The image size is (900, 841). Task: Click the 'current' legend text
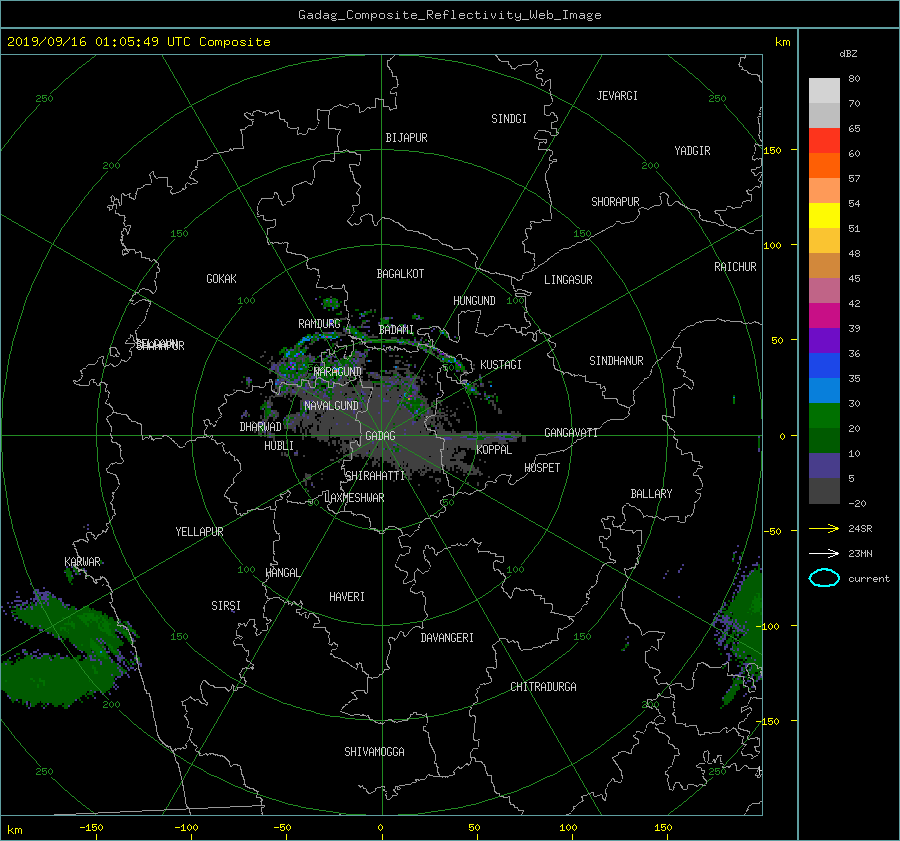pos(869,579)
